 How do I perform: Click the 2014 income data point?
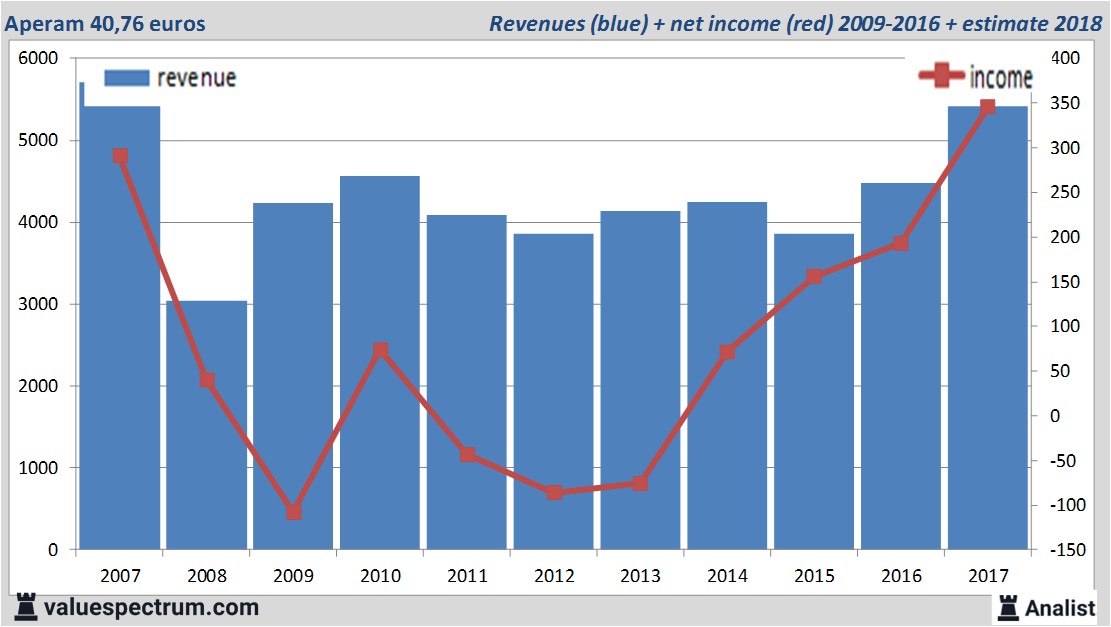point(727,352)
